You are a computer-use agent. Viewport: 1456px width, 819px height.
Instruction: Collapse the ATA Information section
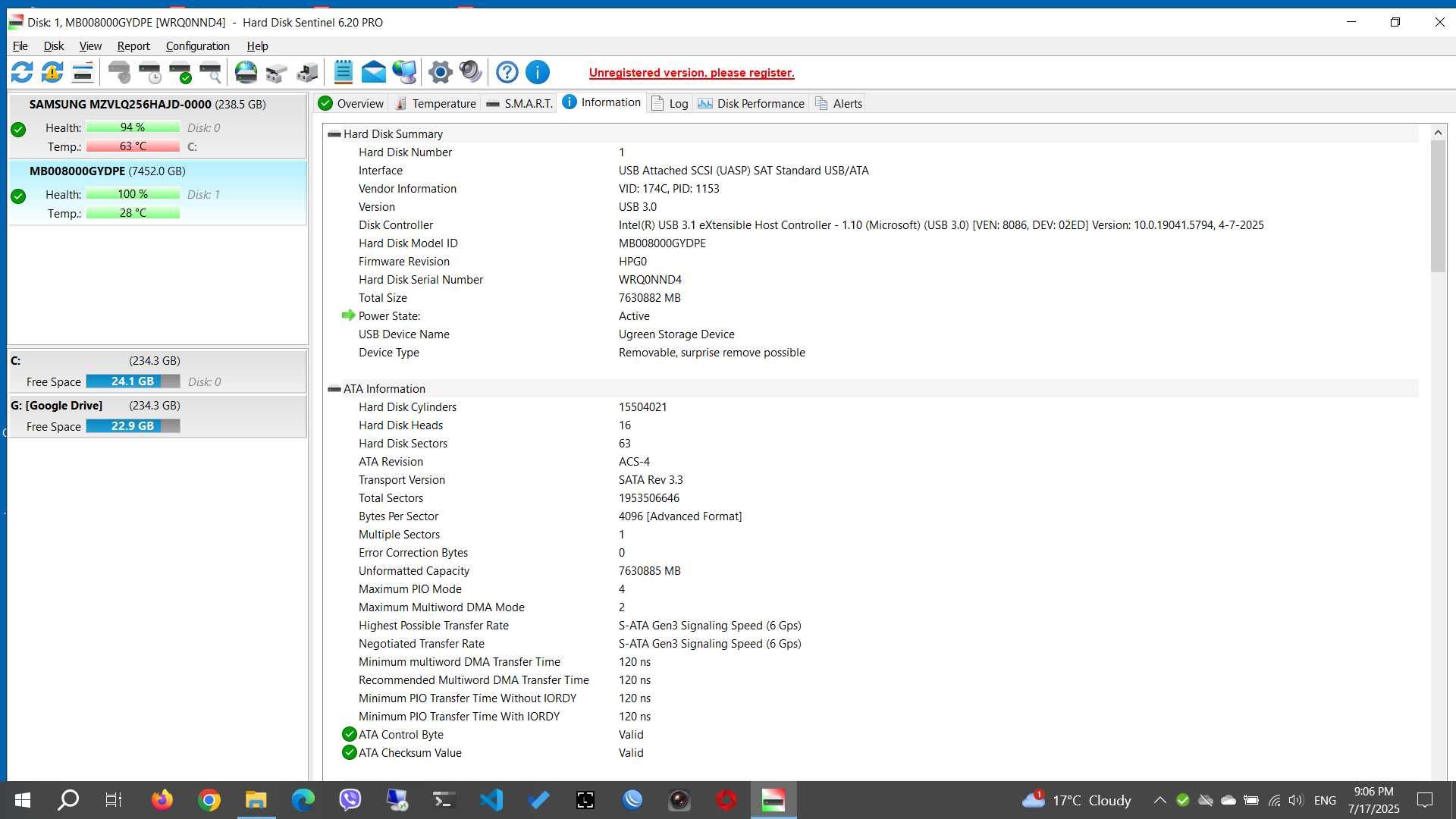[334, 389]
